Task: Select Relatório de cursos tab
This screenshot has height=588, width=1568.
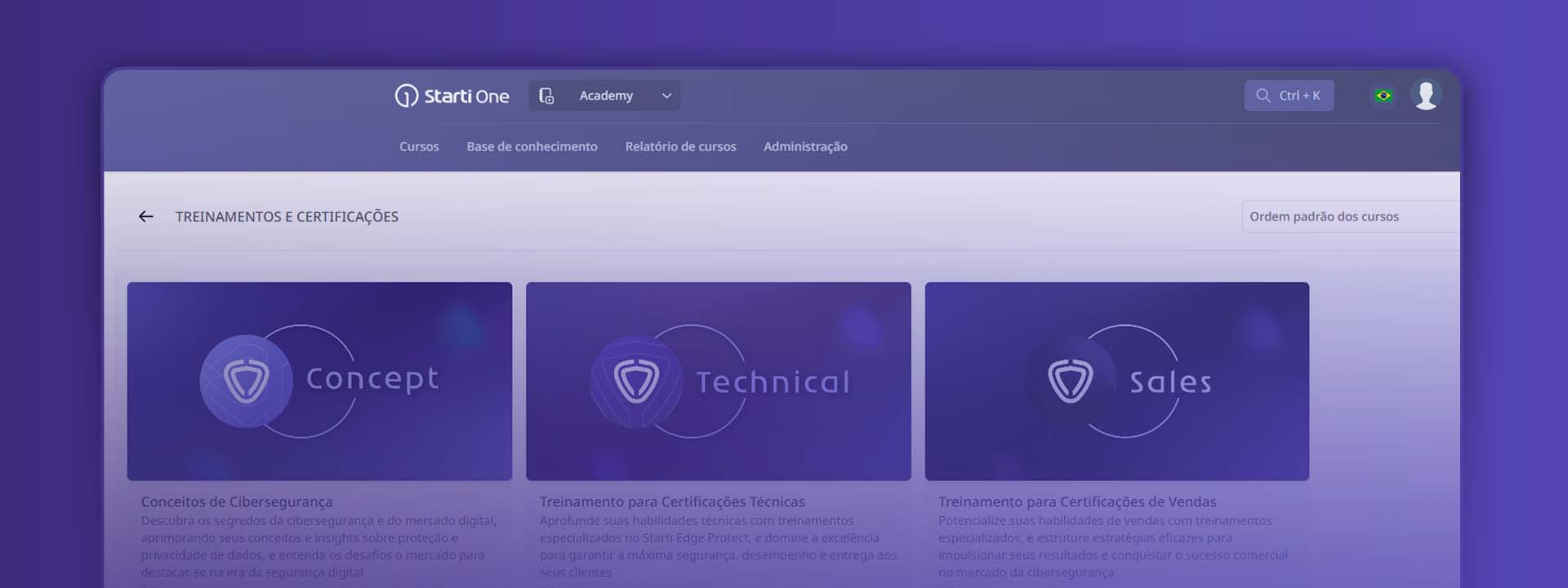Action: click(x=680, y=147)
